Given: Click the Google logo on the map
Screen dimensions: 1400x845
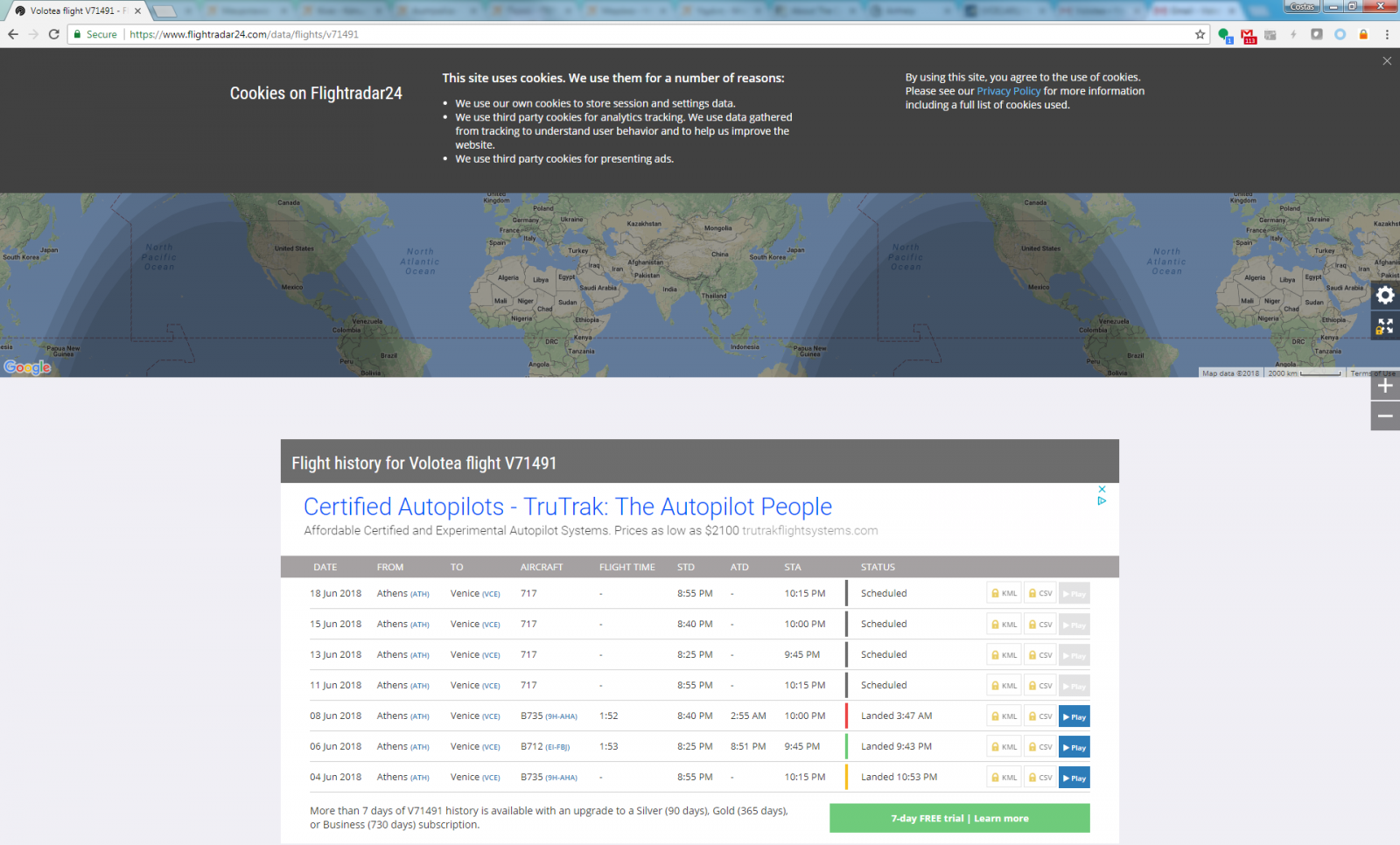Looking at the screenshot, I should click(x=27, y=367).
